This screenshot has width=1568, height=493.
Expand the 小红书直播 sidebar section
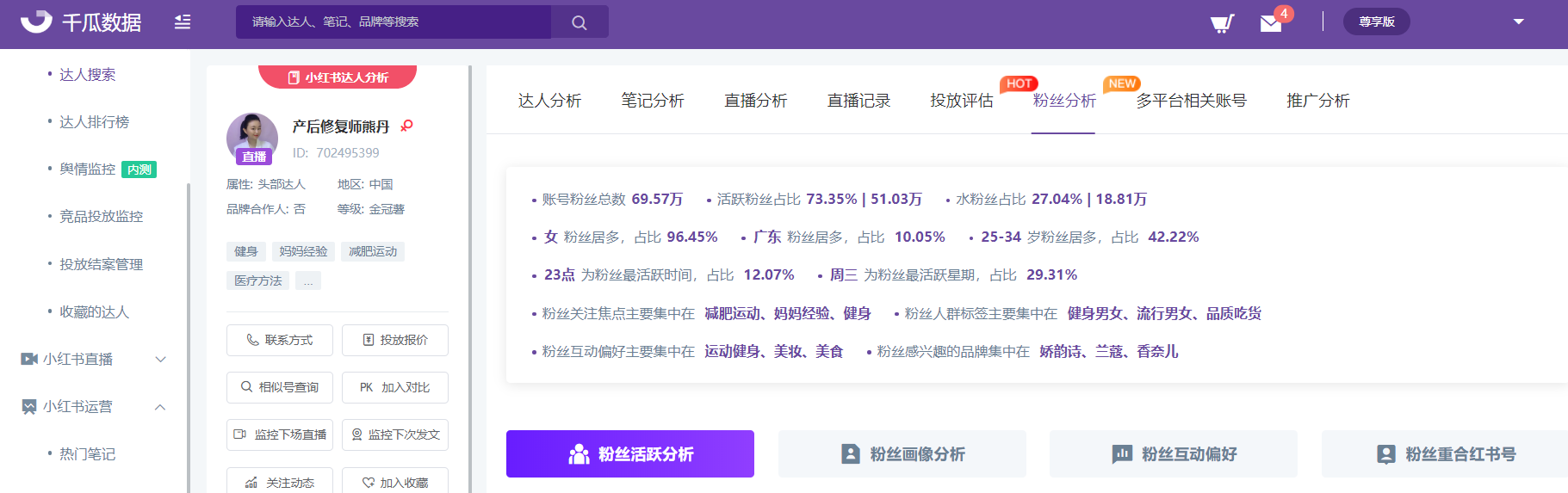pyautogui.click(x=160, y=359)
